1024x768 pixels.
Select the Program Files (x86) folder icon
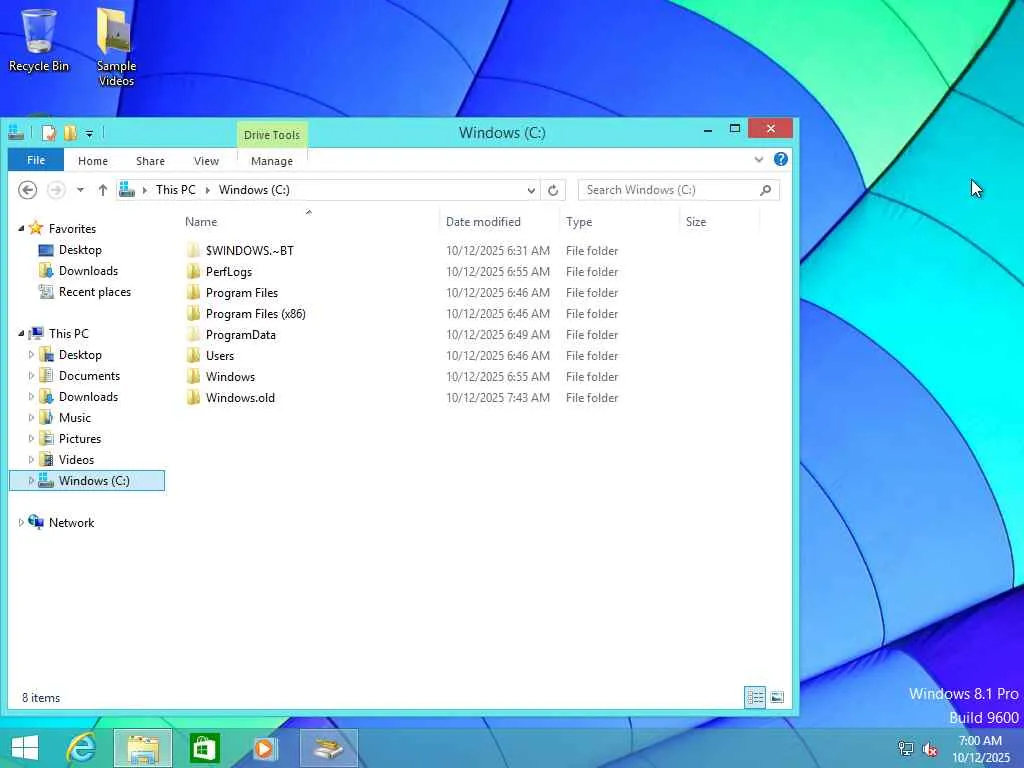point(193,313)
